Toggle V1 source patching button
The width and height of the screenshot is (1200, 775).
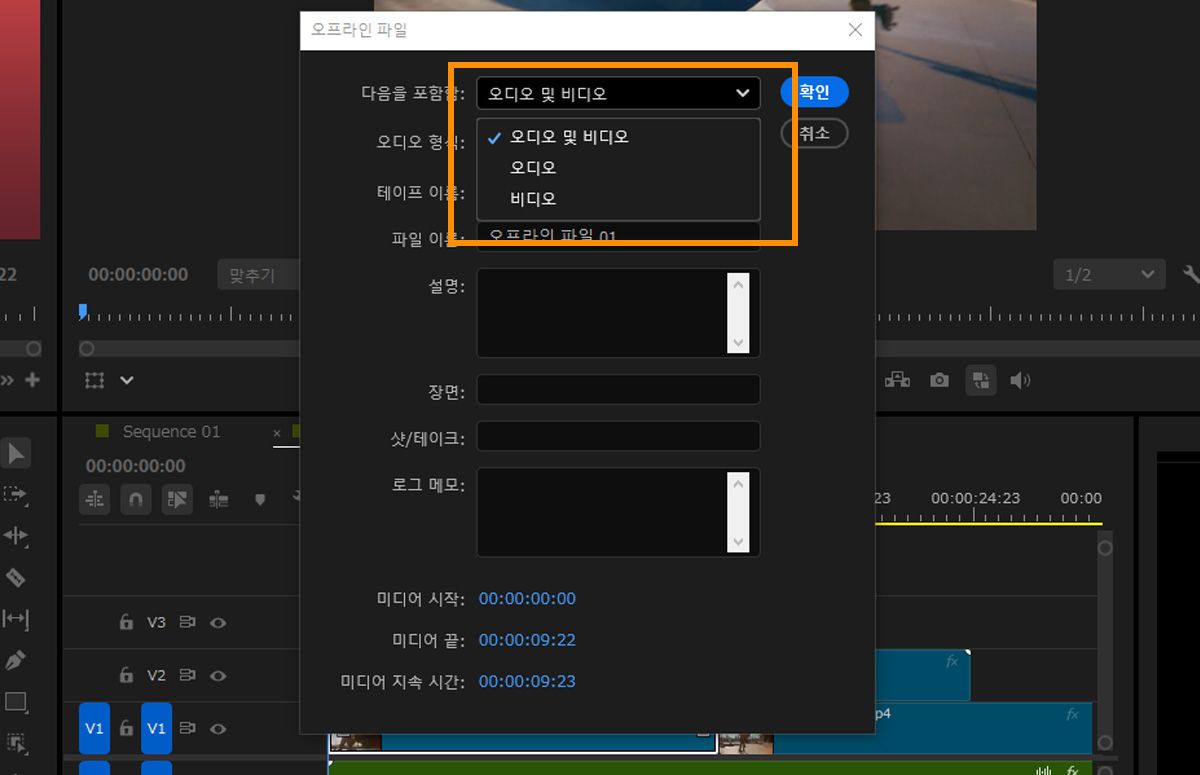click(x=94, y=728)
